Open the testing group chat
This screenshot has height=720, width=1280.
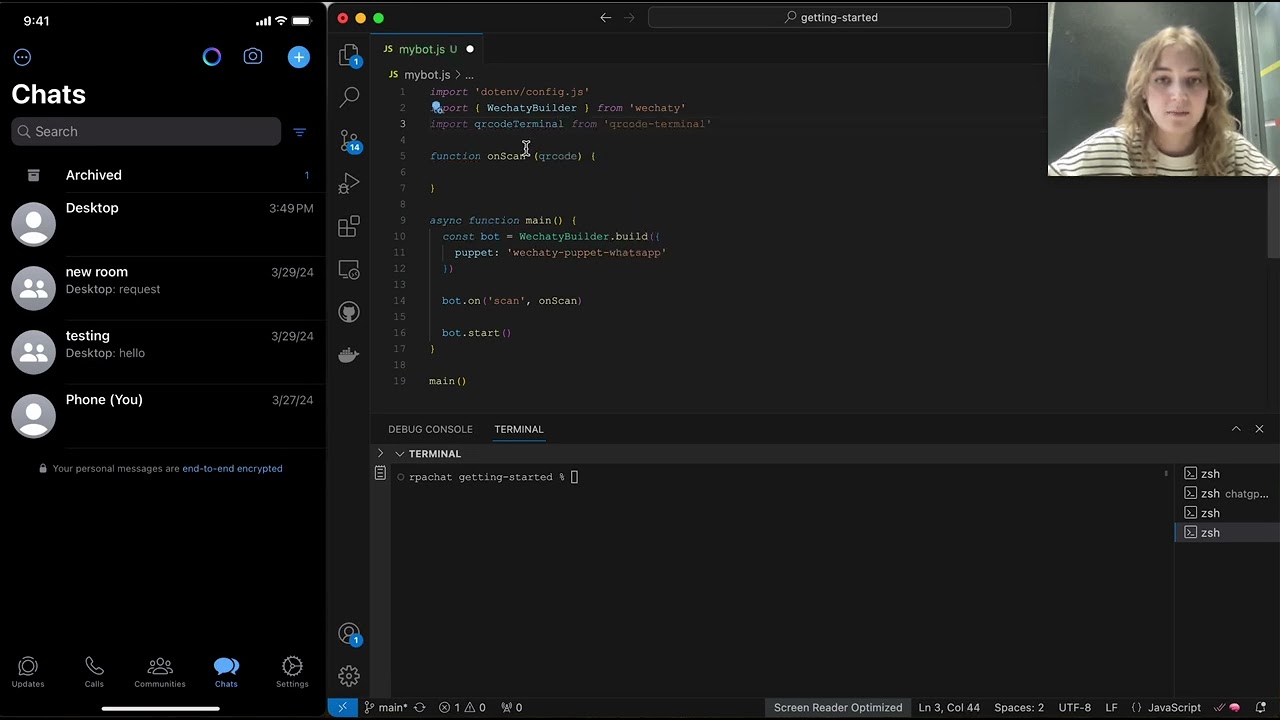tap(163, 352)
